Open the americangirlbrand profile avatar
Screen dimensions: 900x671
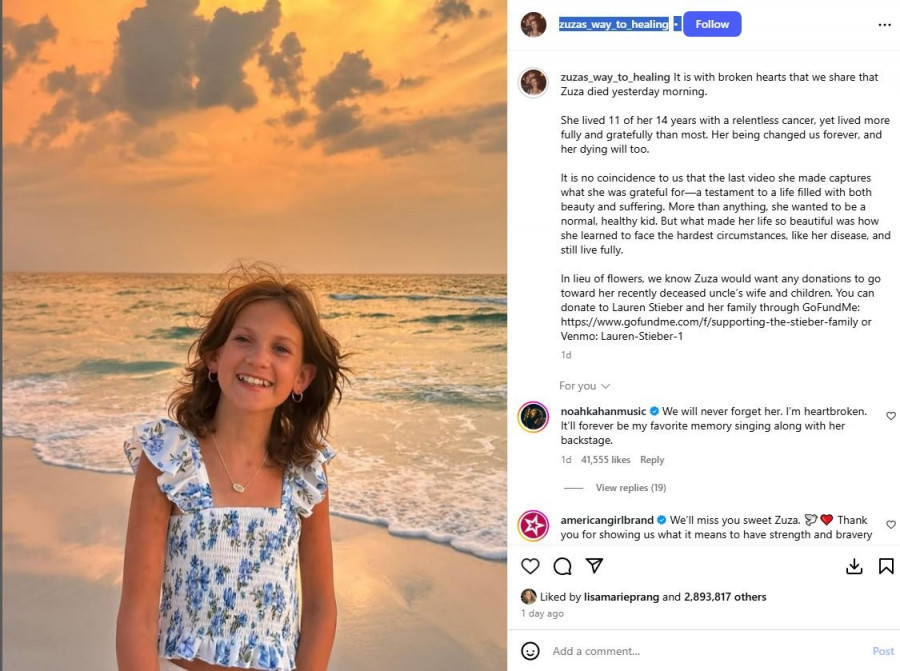coord(533,525)
